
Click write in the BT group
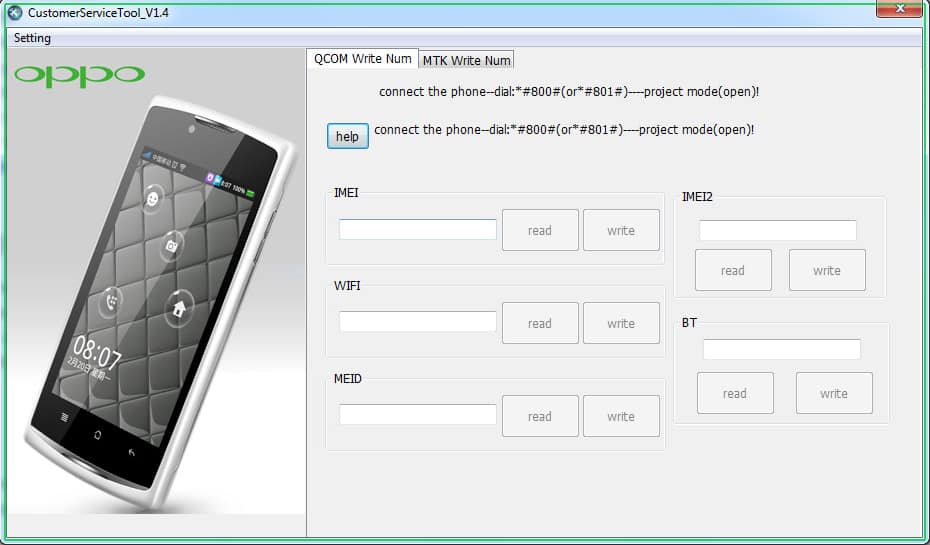[834, 393]
